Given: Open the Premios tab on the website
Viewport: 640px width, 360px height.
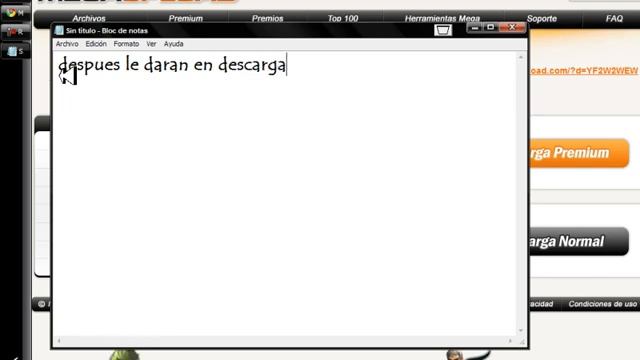Looking at the screenshot, I should click(267, 18).
